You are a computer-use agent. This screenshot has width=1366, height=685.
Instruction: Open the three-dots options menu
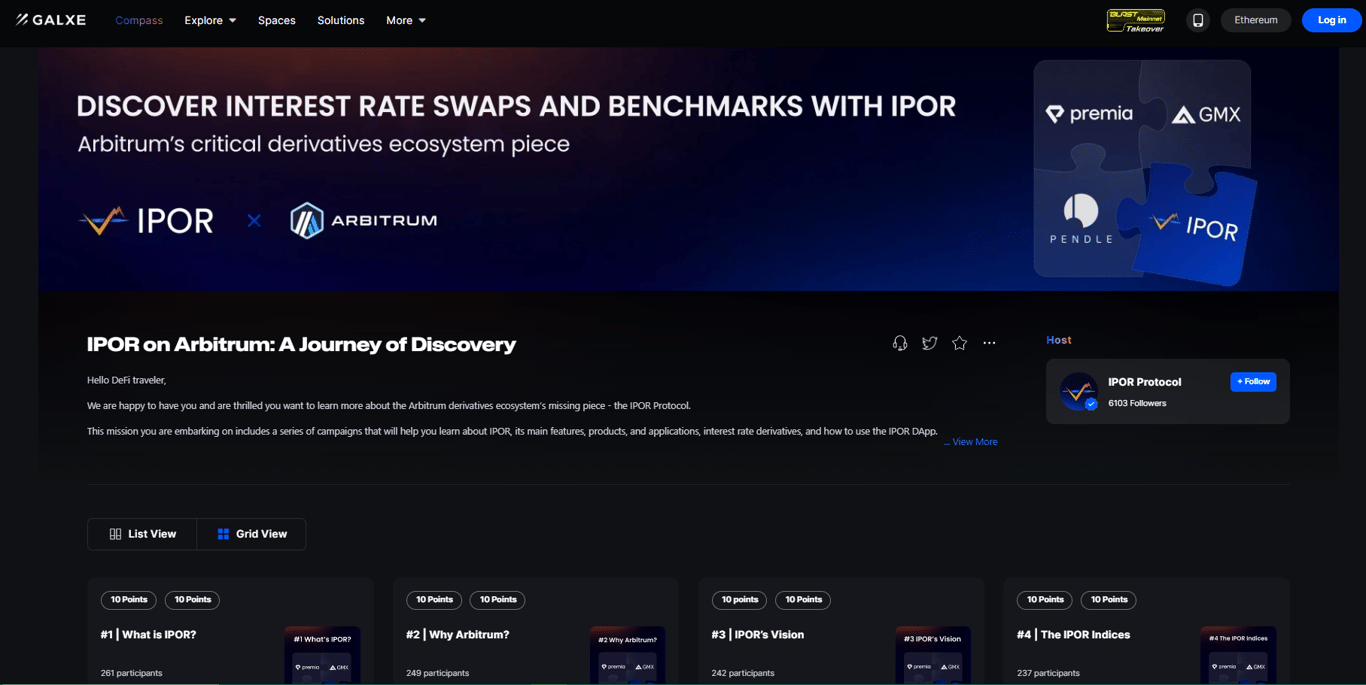pos(989,343)
